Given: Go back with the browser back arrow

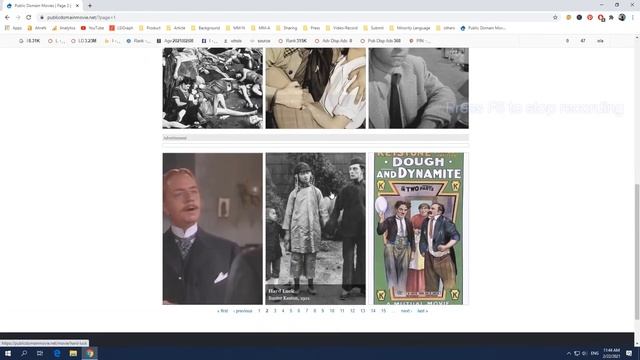Looking at the screenshot, I should (x=7, y=18).
